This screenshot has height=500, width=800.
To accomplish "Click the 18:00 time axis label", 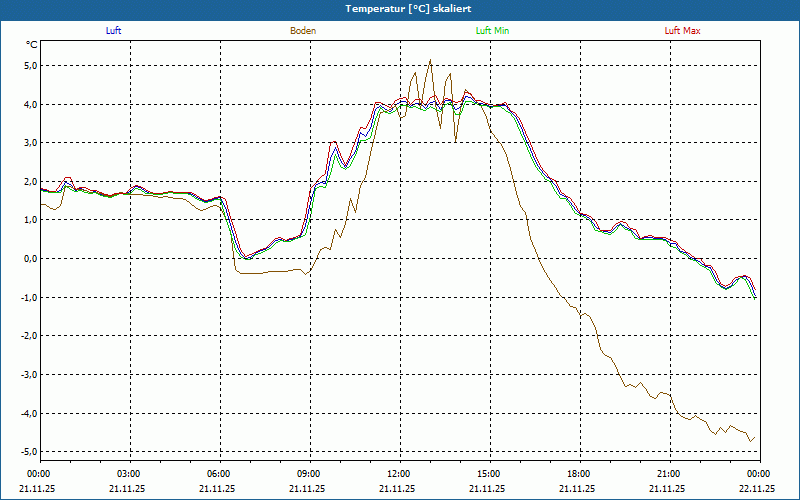I will pos(580,474).
